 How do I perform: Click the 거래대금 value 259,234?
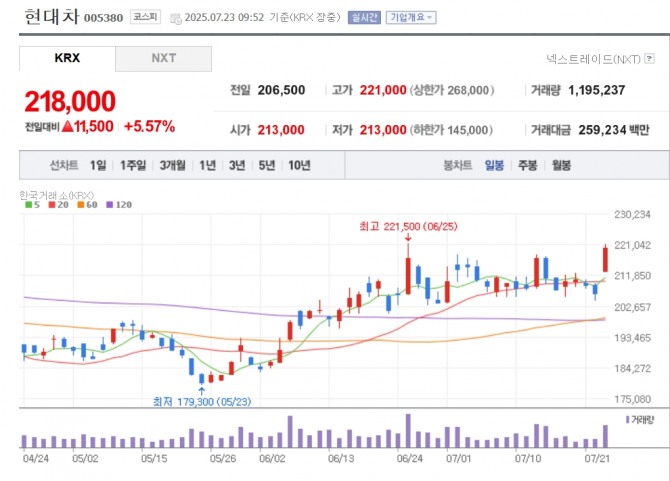point(602,130)
